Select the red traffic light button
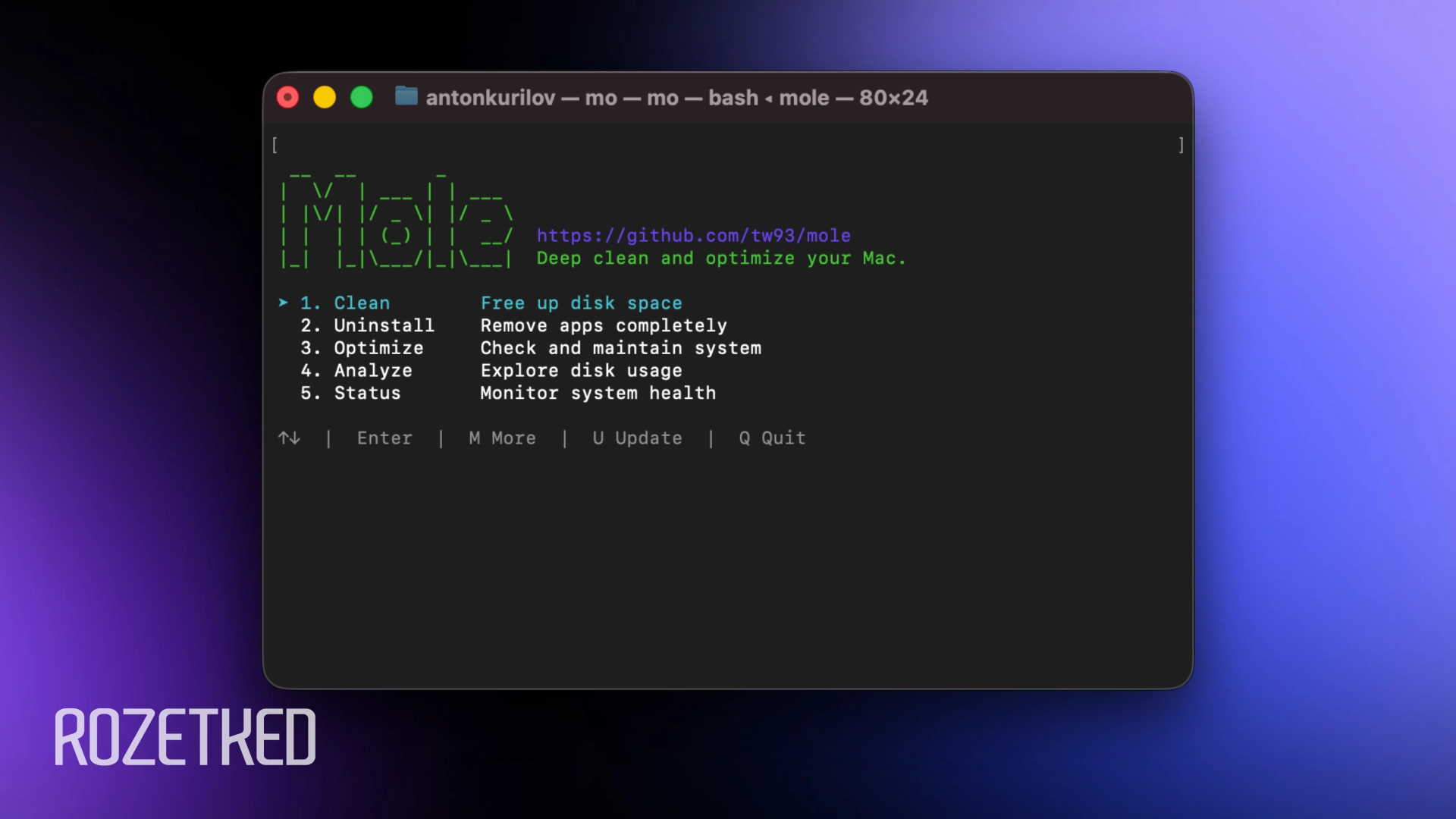This screenshot has width=1456, height=819. [287, 97]
